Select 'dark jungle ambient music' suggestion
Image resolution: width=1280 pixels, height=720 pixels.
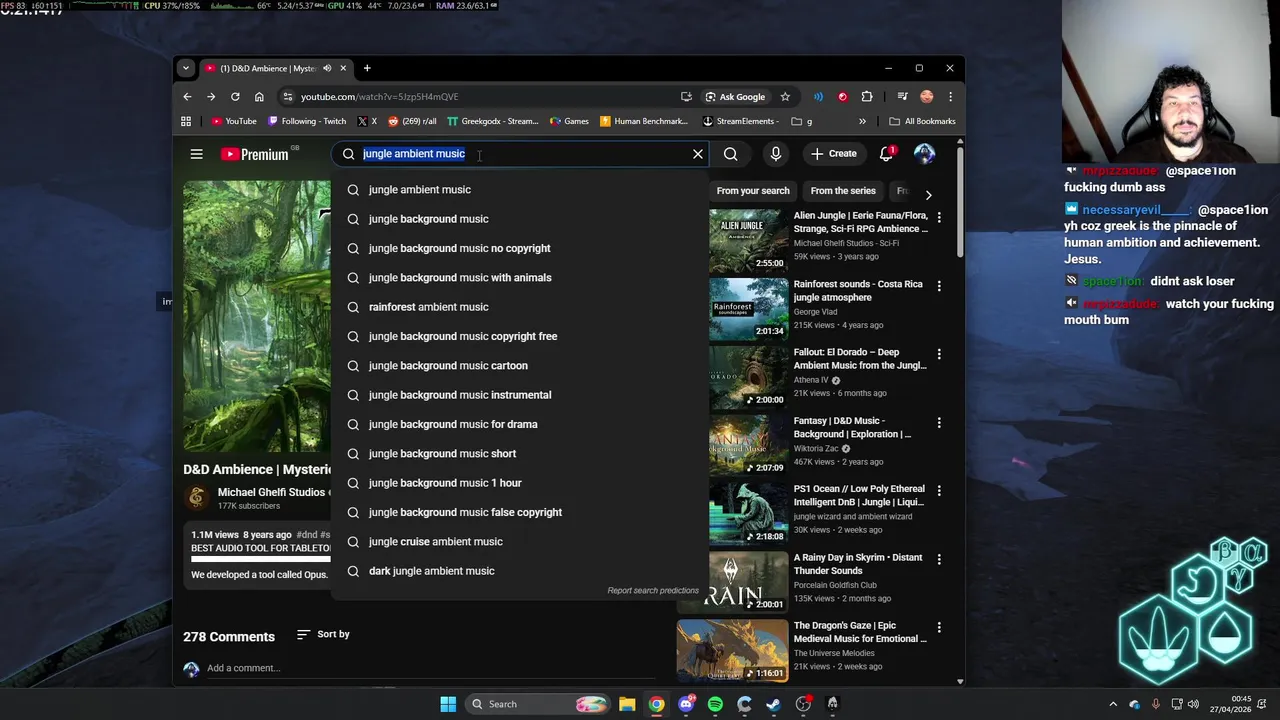point(520,571)
